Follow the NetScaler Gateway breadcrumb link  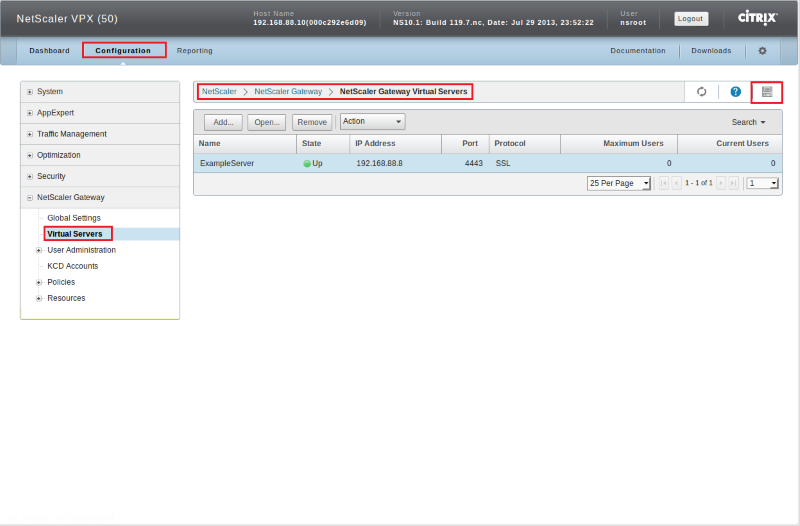tap(288, 91)
